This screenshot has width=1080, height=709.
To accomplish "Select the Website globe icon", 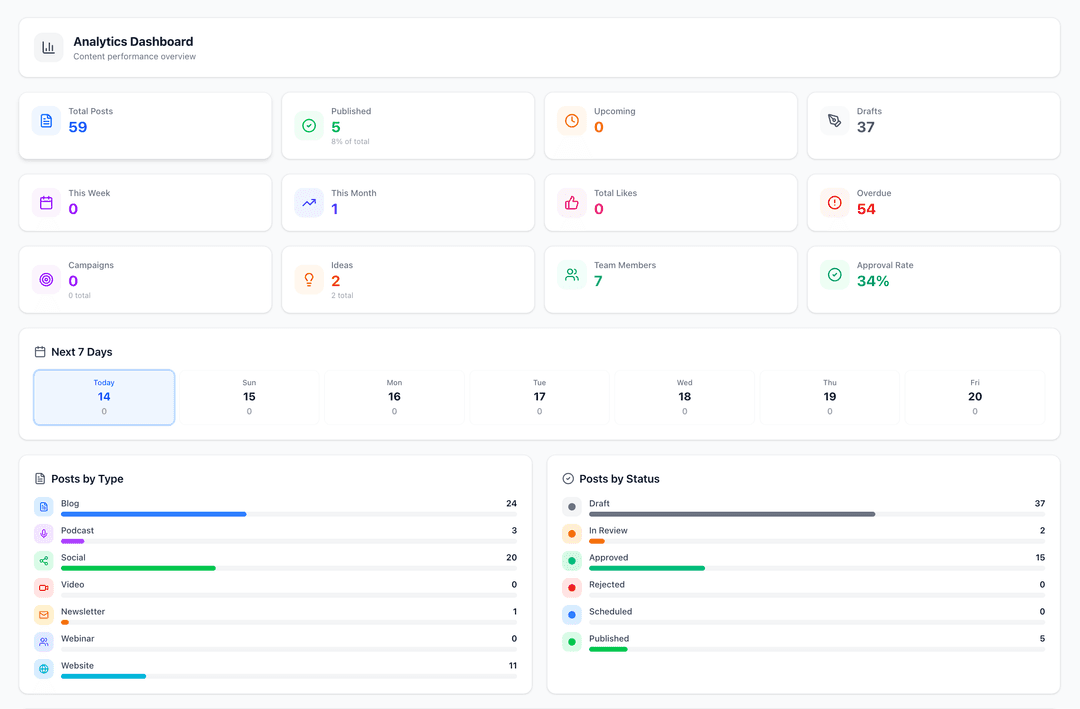I will coord(42,669).
